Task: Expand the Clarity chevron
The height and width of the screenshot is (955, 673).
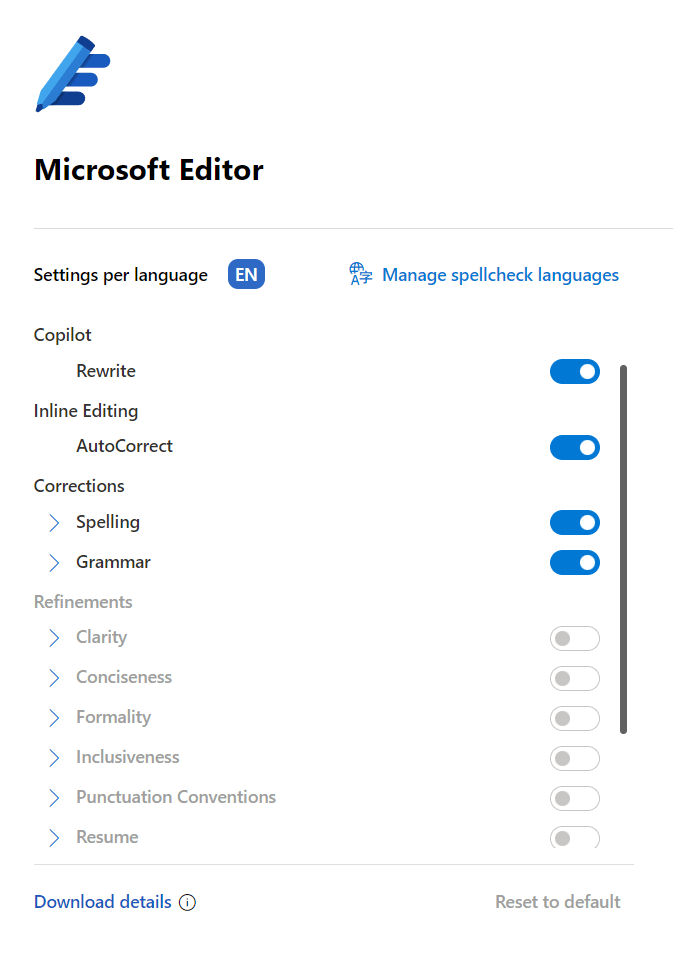Action: point(54,638)
